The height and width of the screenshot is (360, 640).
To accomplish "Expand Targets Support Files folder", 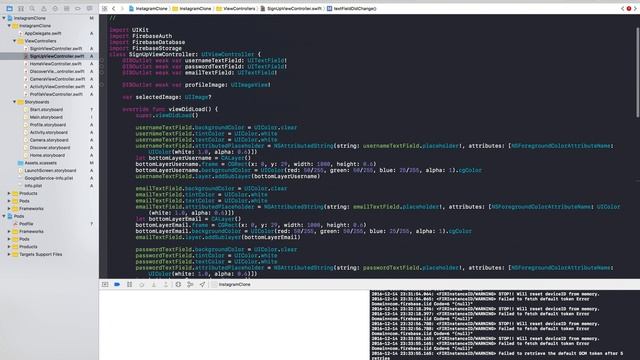I will 9,254.
